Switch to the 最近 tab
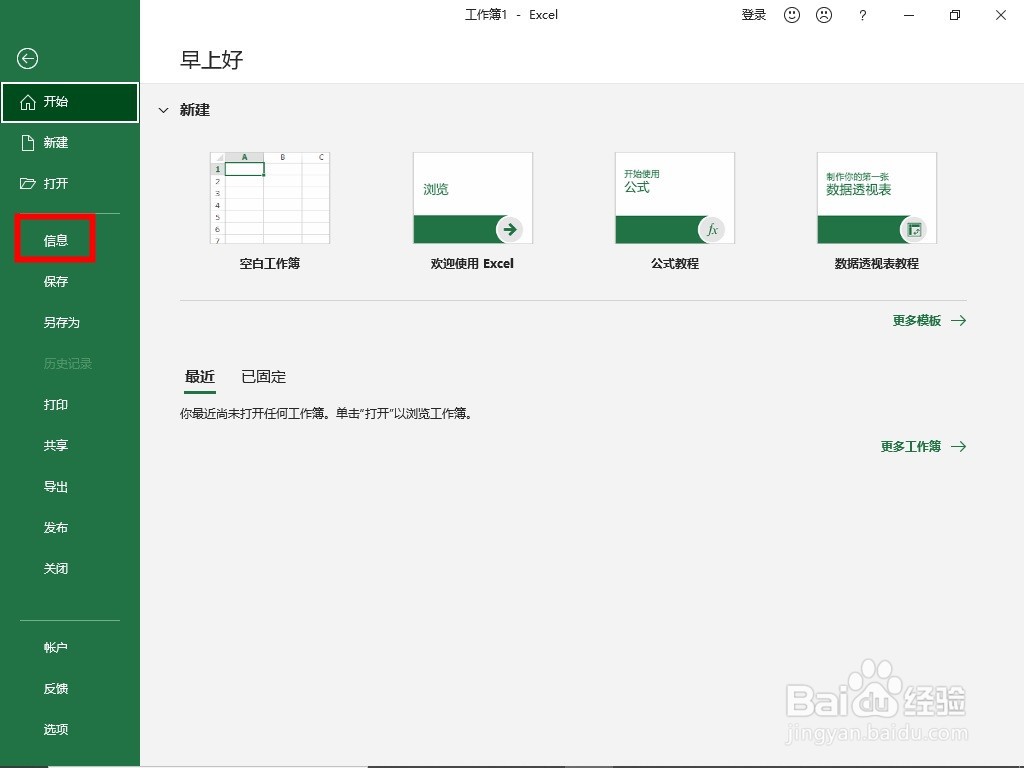Image resolution: width=1024 pixels, height=768 pixels. pos(200,377)
